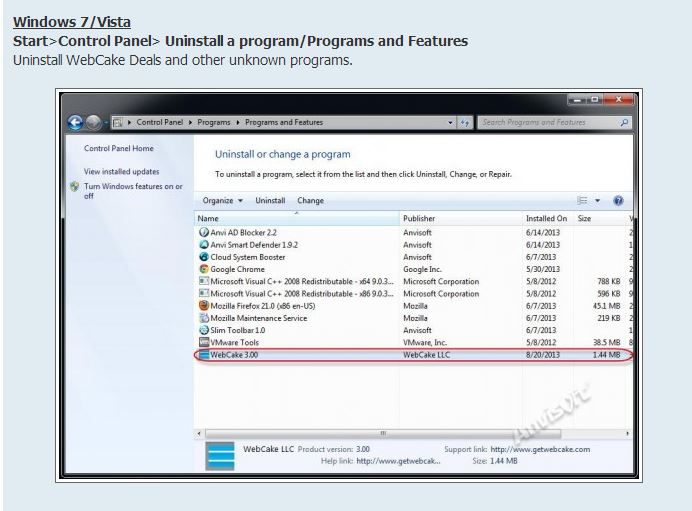Click the address bar folder icon
The image size is (692, 511).
pyautogui.click(x=117, y=123)
